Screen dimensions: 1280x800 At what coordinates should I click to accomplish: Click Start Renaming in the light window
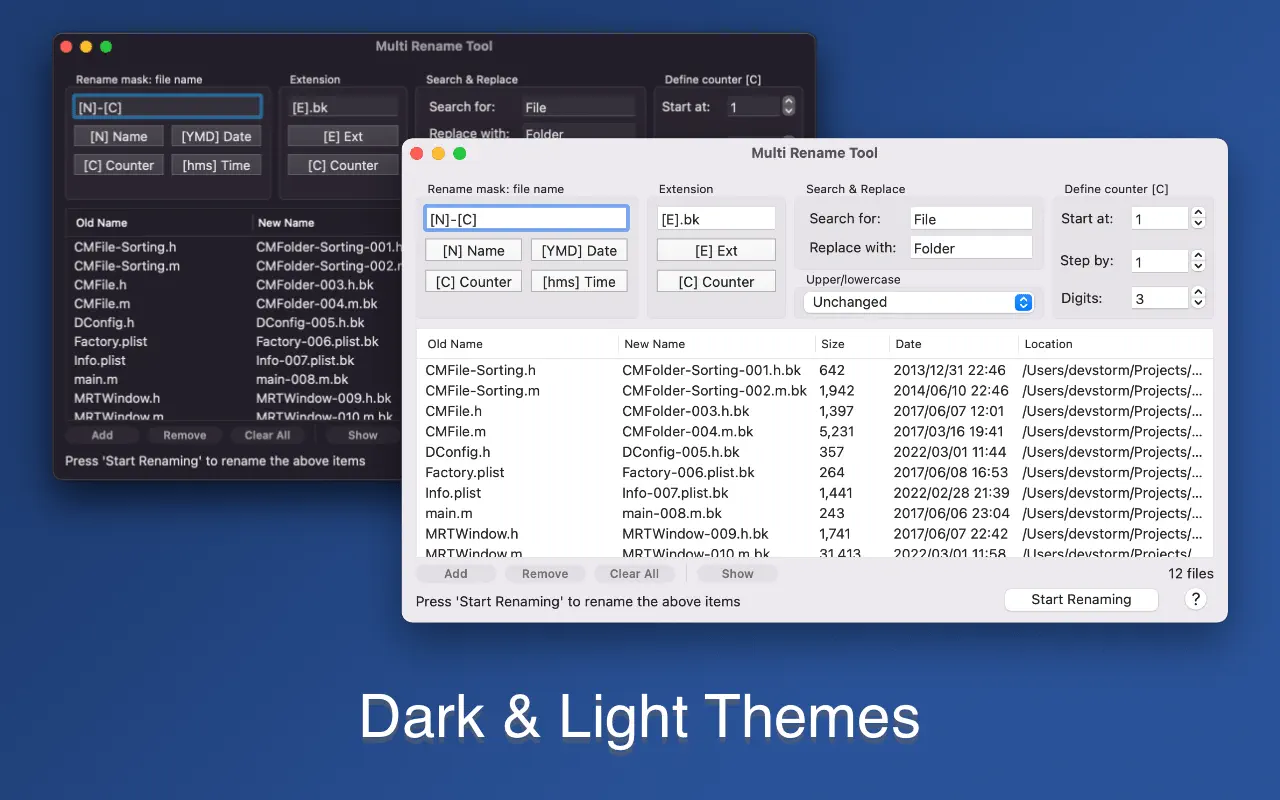[1081, 599]
